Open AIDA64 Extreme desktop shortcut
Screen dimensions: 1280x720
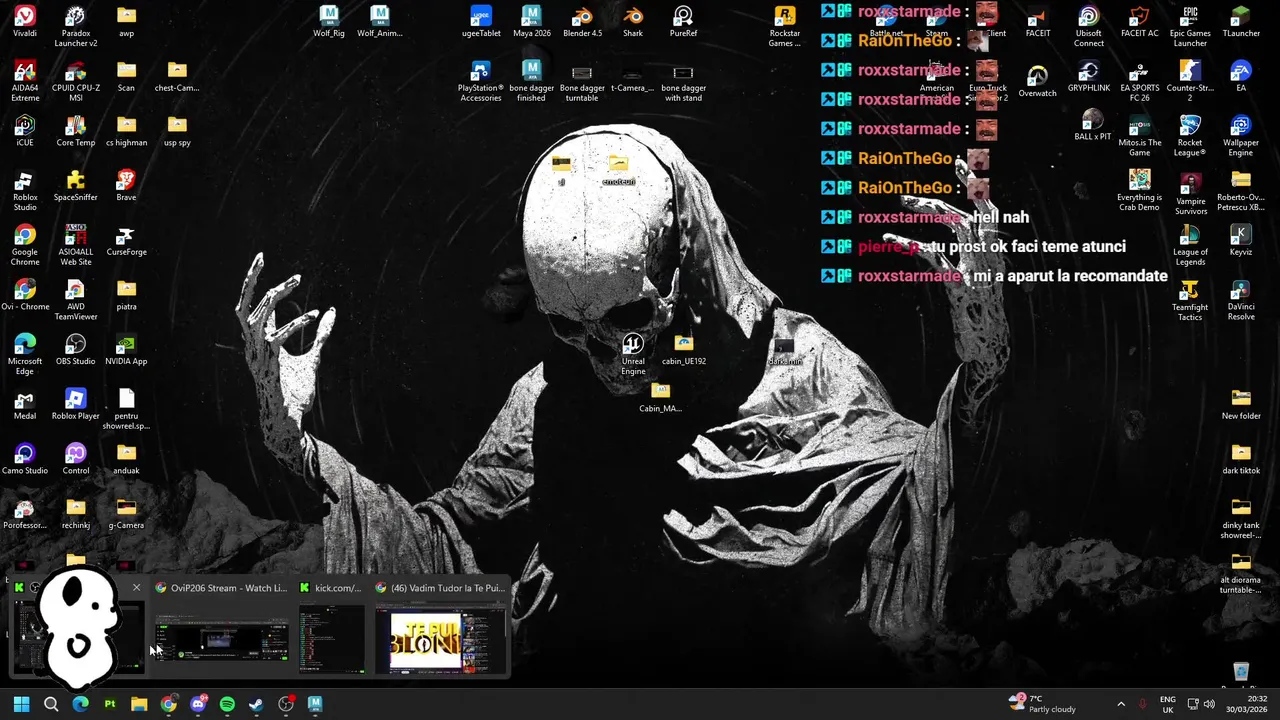(25, 82)
